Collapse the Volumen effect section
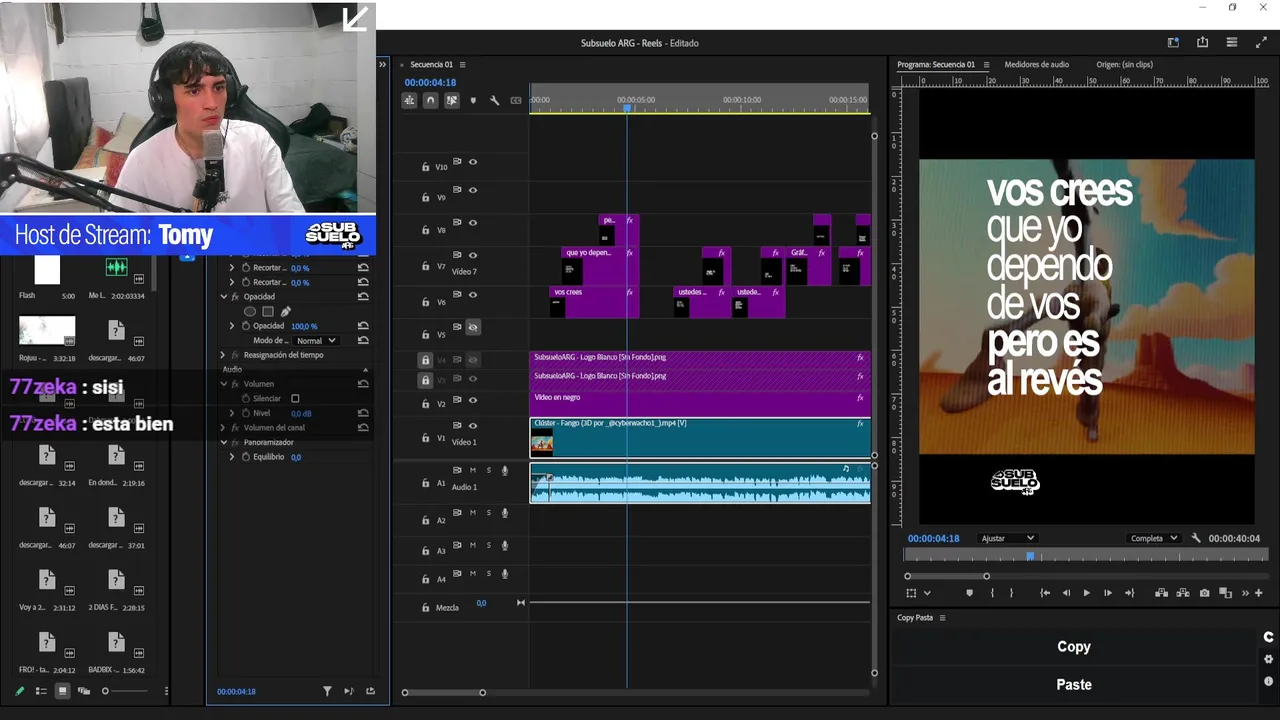The width and height of the screenshot is (1280, 720). tap(223, 384)
